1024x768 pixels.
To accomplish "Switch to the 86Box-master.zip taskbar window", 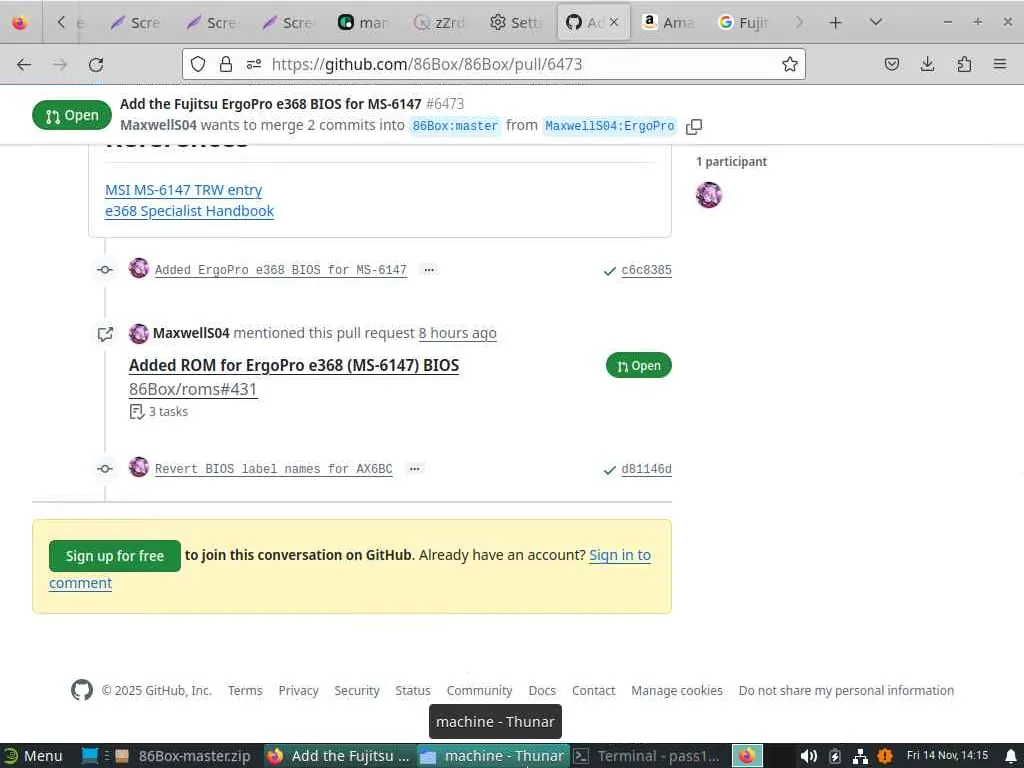I will 185,756.
